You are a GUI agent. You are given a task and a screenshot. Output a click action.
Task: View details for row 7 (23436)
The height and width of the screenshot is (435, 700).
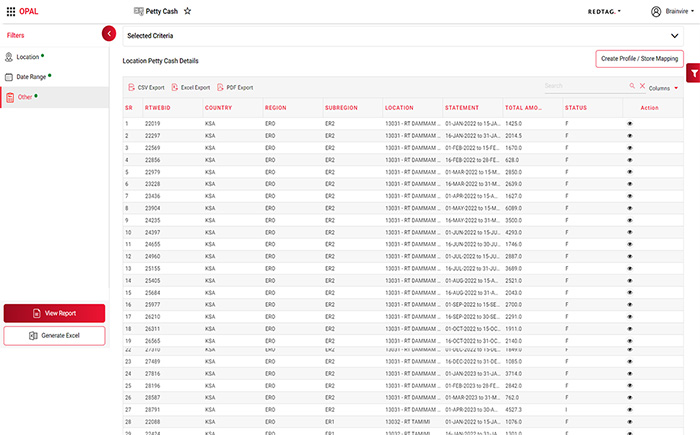[x=630, y=196]
